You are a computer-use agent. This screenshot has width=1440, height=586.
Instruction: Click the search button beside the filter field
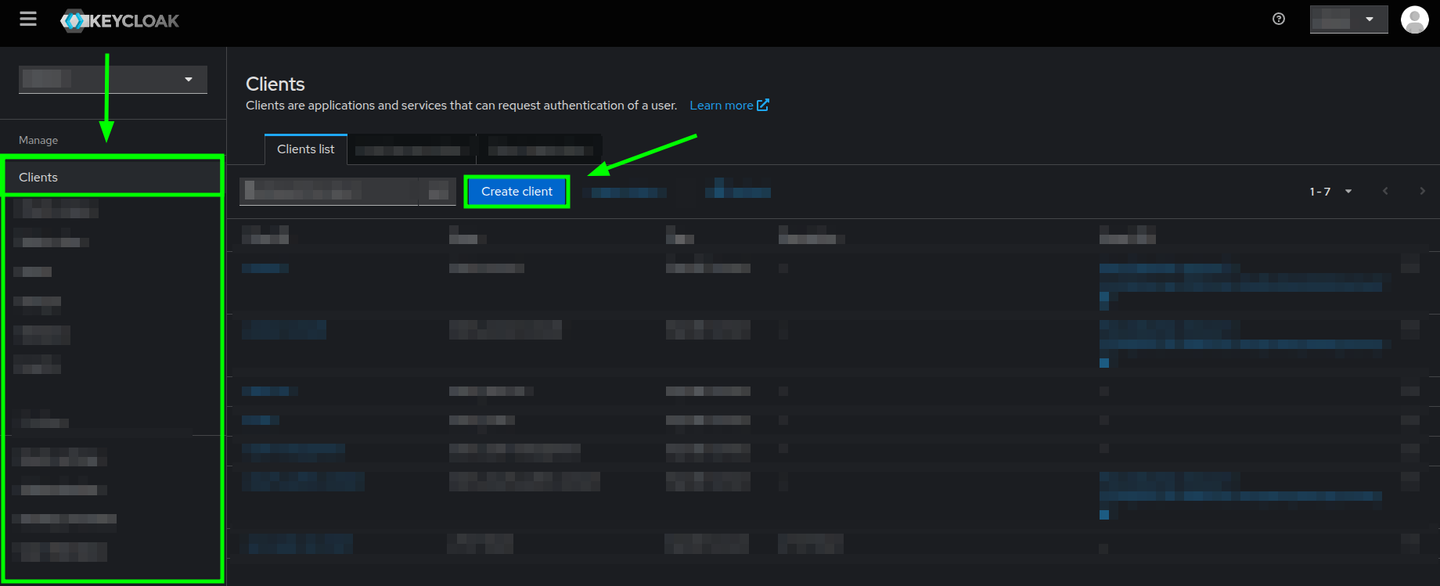(x=438, y=191)
